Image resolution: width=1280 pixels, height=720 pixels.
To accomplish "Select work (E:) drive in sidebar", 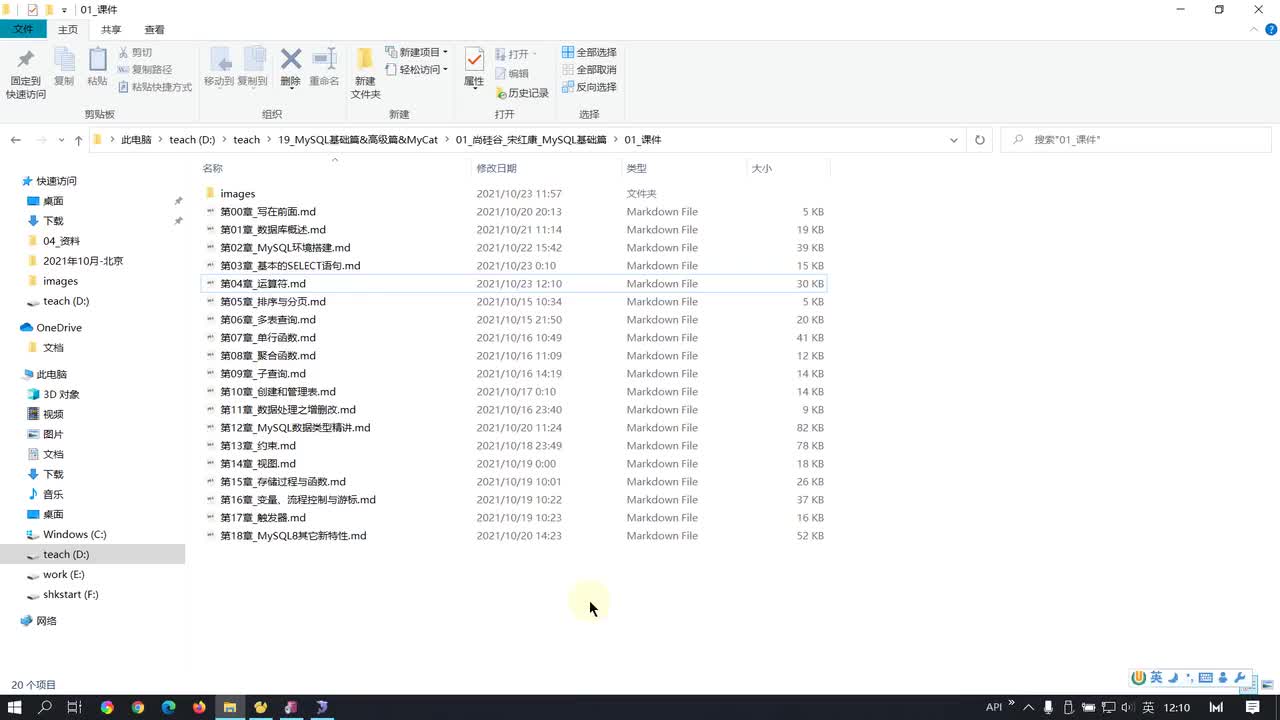I will point(63,575).
